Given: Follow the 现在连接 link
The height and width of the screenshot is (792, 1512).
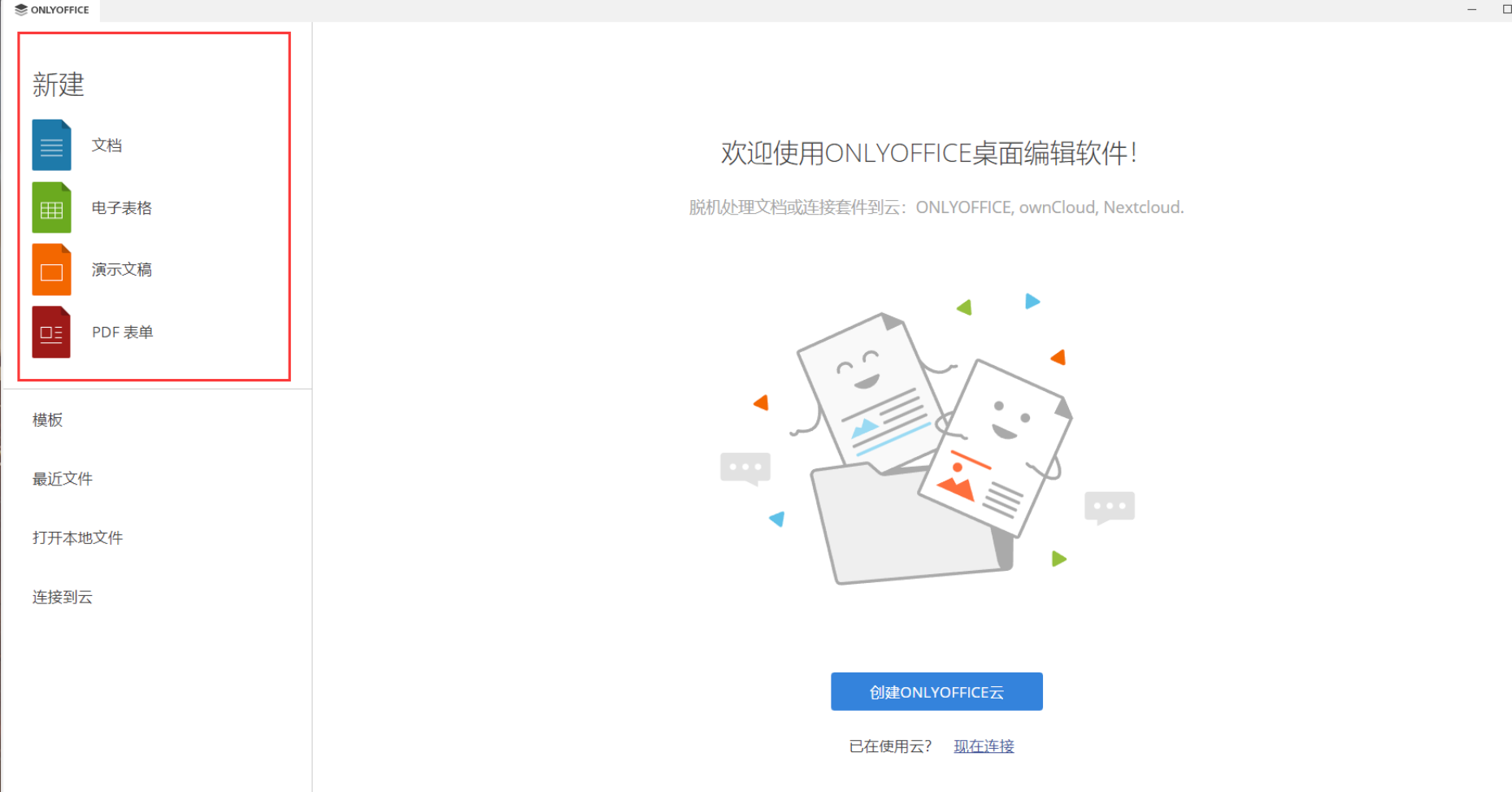Looking at the screenshot, I should [x=984, y=746].
